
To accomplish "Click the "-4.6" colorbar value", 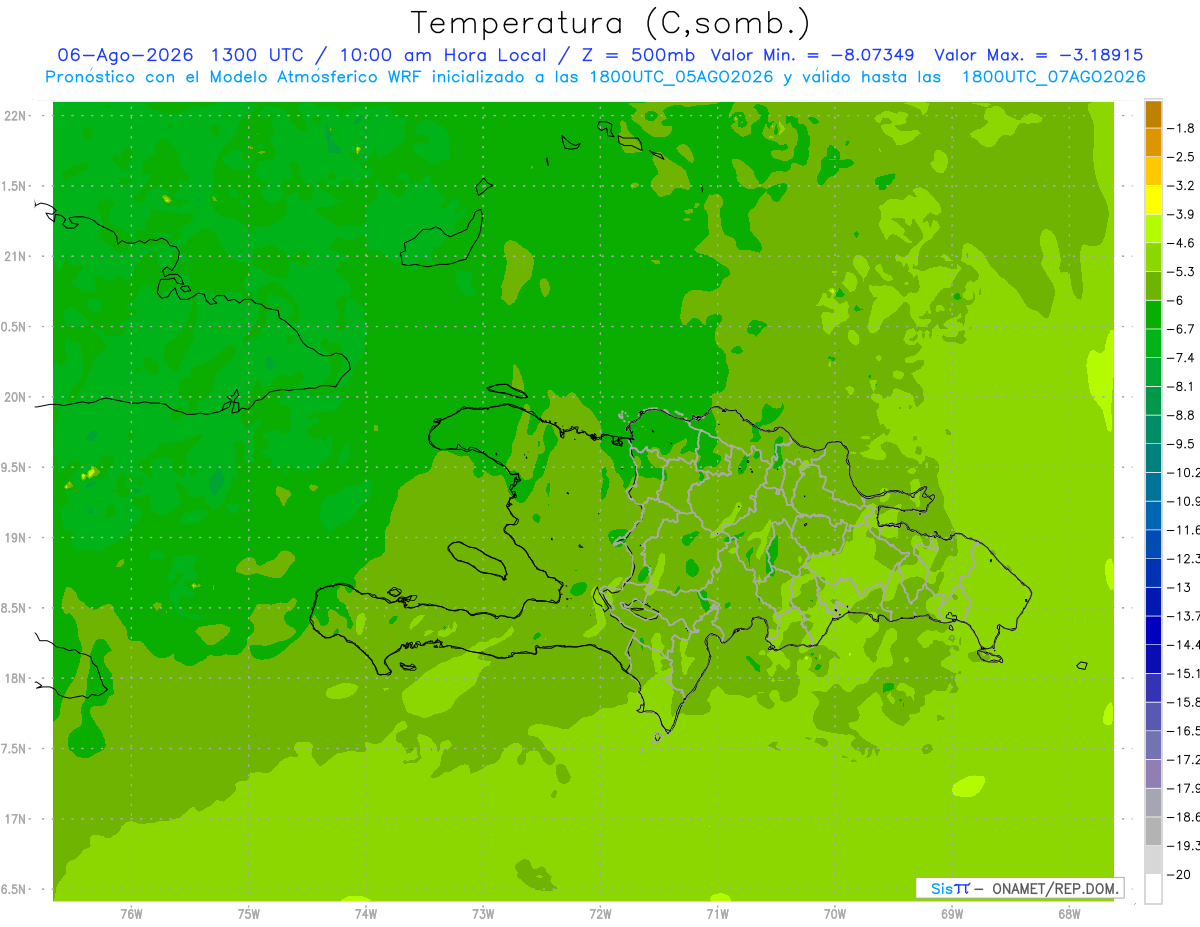I will coord(1182,243).
